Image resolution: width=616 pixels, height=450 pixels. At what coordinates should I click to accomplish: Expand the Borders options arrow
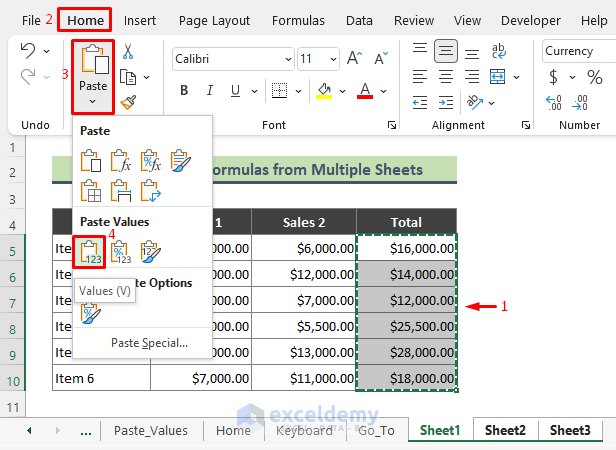tap(299, 91)
